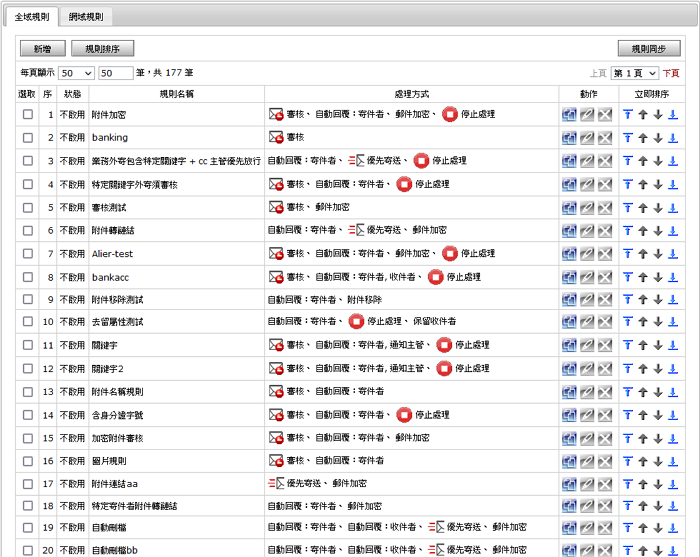Go to next page via 下頁 link

pos(671,73)
